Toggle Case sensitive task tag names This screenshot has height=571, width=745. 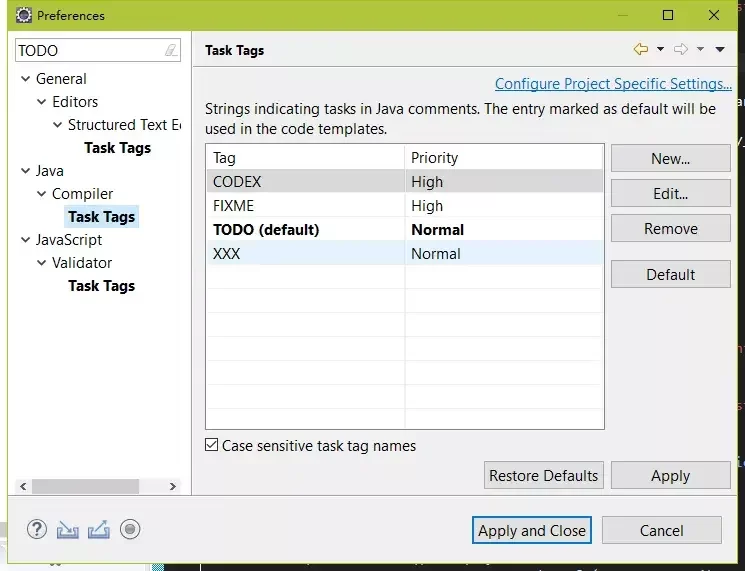pyautogui.click(x=211, y=445)
